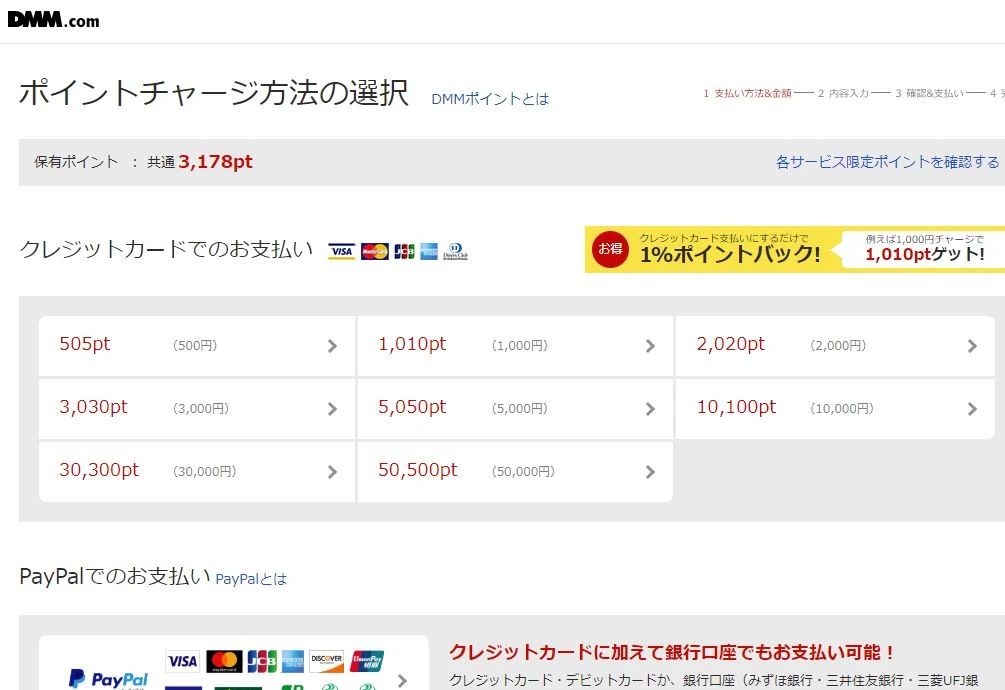Click the Discover icon in the PayPal card
Viewport: 1005px width, 690px height.
[327, 661]
